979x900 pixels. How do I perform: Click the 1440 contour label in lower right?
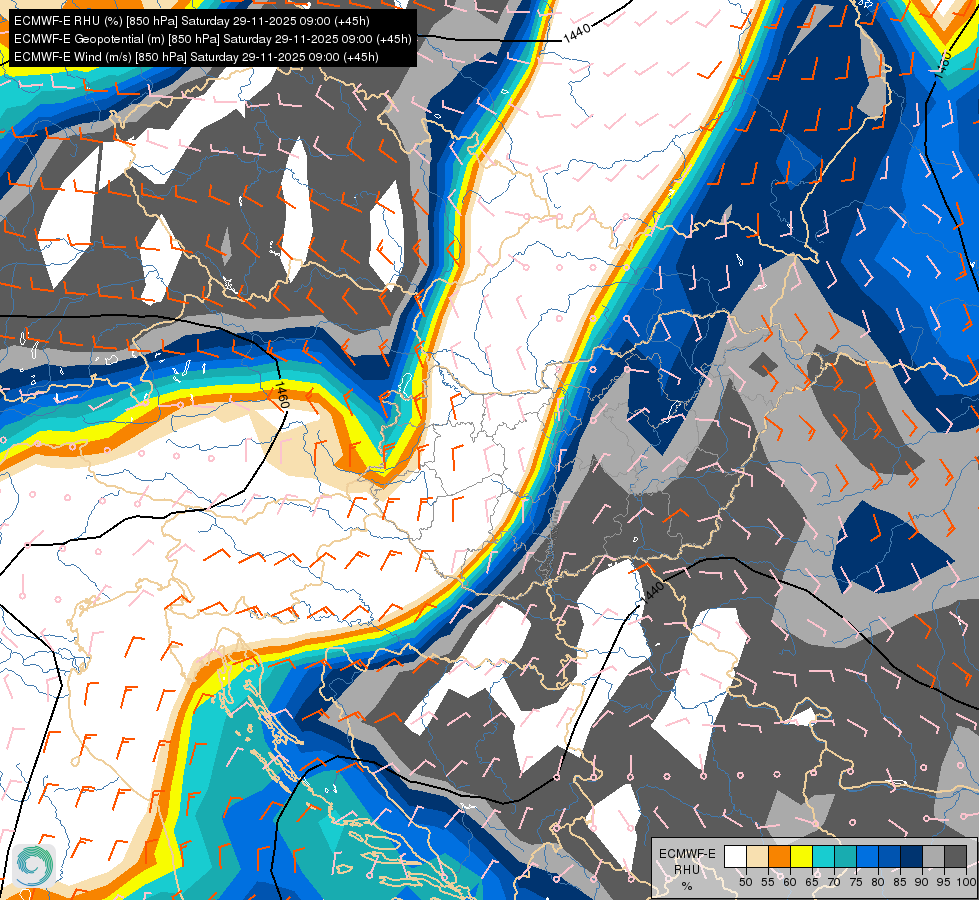pyautogui.click(x=652, y=591)
